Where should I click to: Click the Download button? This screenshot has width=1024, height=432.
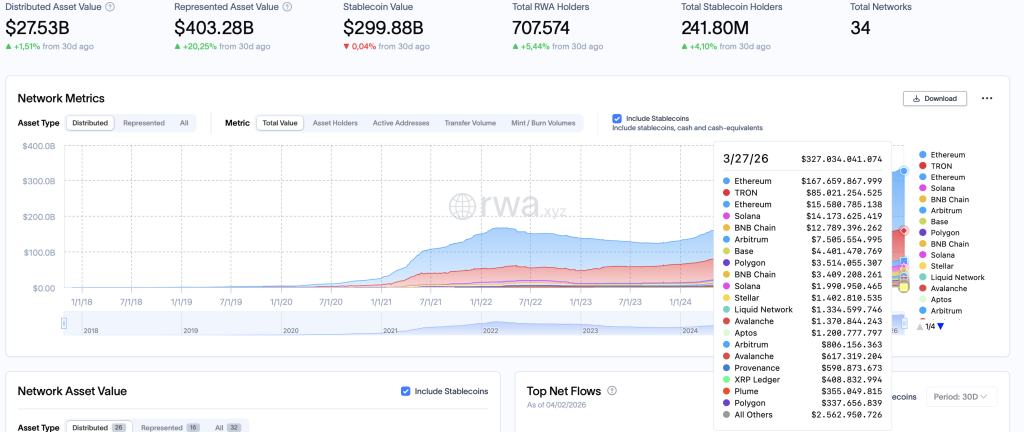[x=935, y=99]
